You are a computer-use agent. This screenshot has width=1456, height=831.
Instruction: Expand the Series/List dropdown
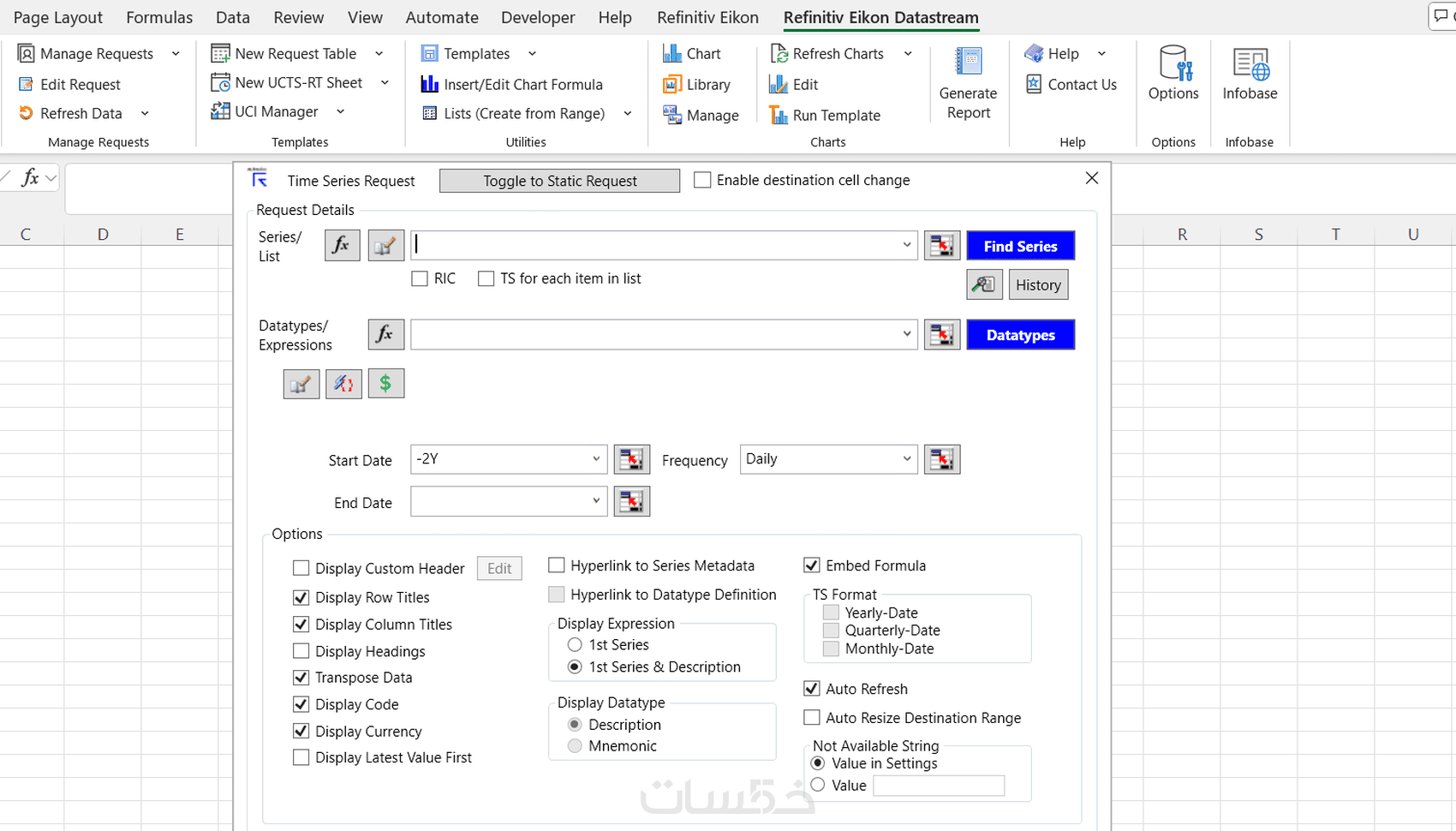[907, 246]
